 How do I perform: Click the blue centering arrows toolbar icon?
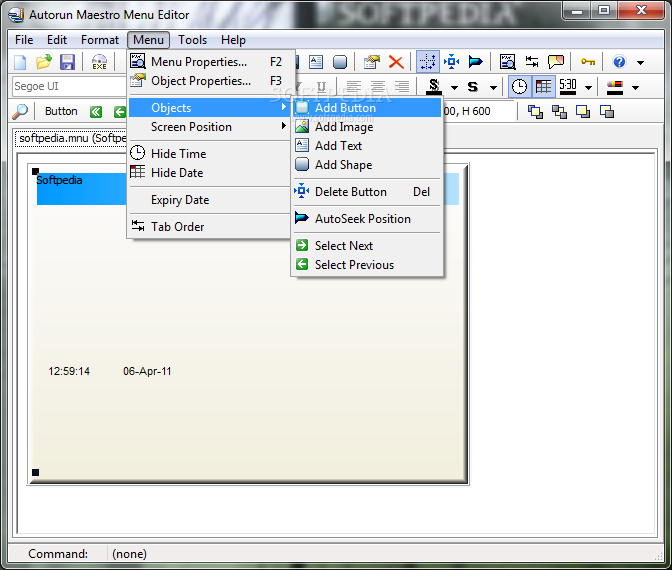point(451,62)
